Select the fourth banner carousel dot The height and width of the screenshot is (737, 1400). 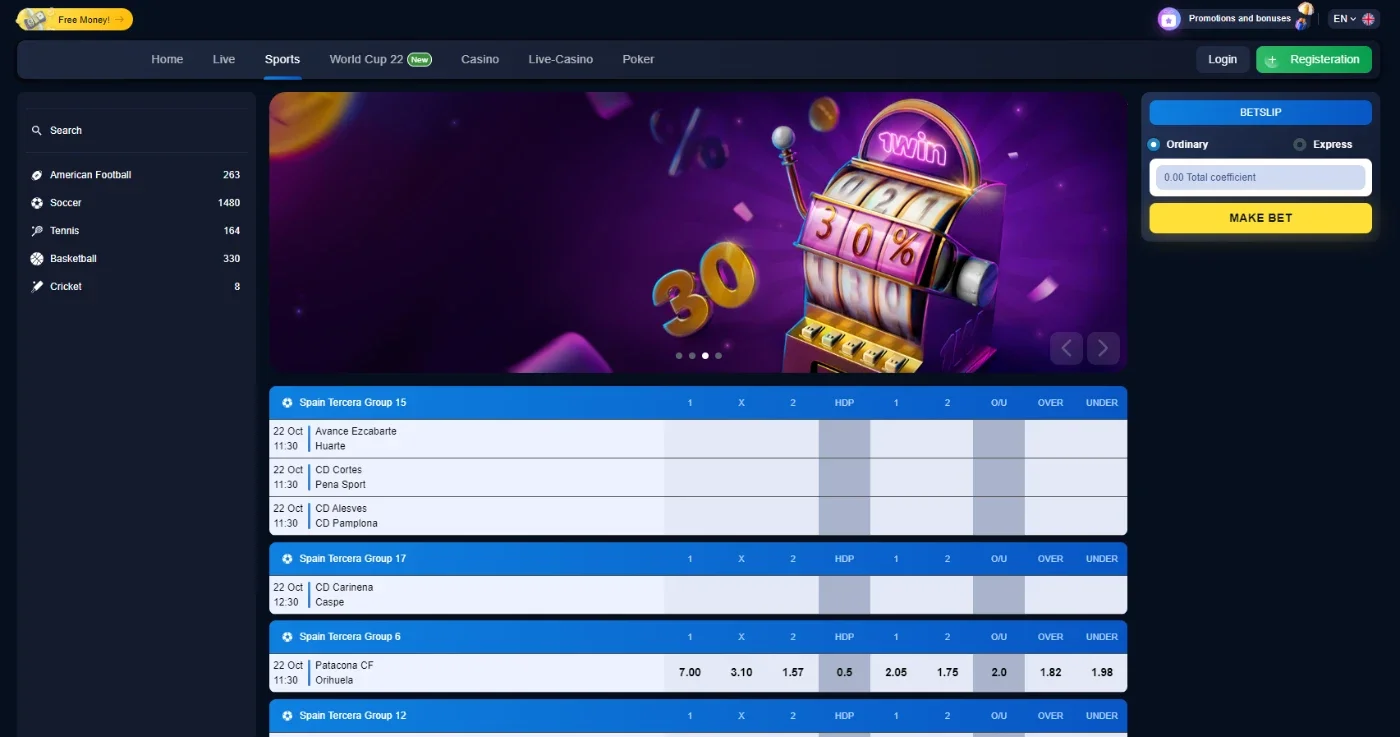(x=718, y=356)
